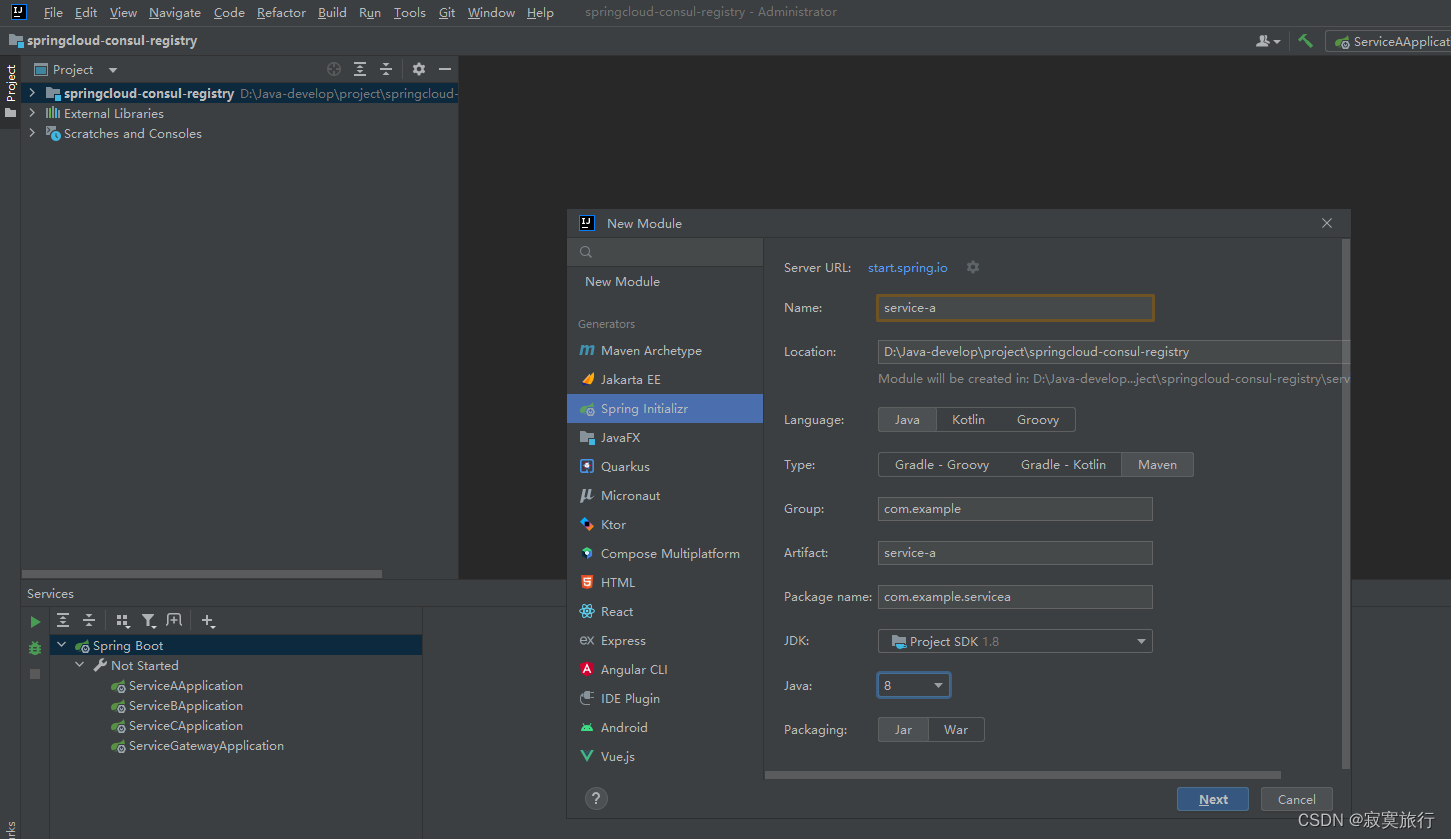Click the search magnifier in New Module dialog
The height and width of the screenshot is (839, 1451).
586,252
